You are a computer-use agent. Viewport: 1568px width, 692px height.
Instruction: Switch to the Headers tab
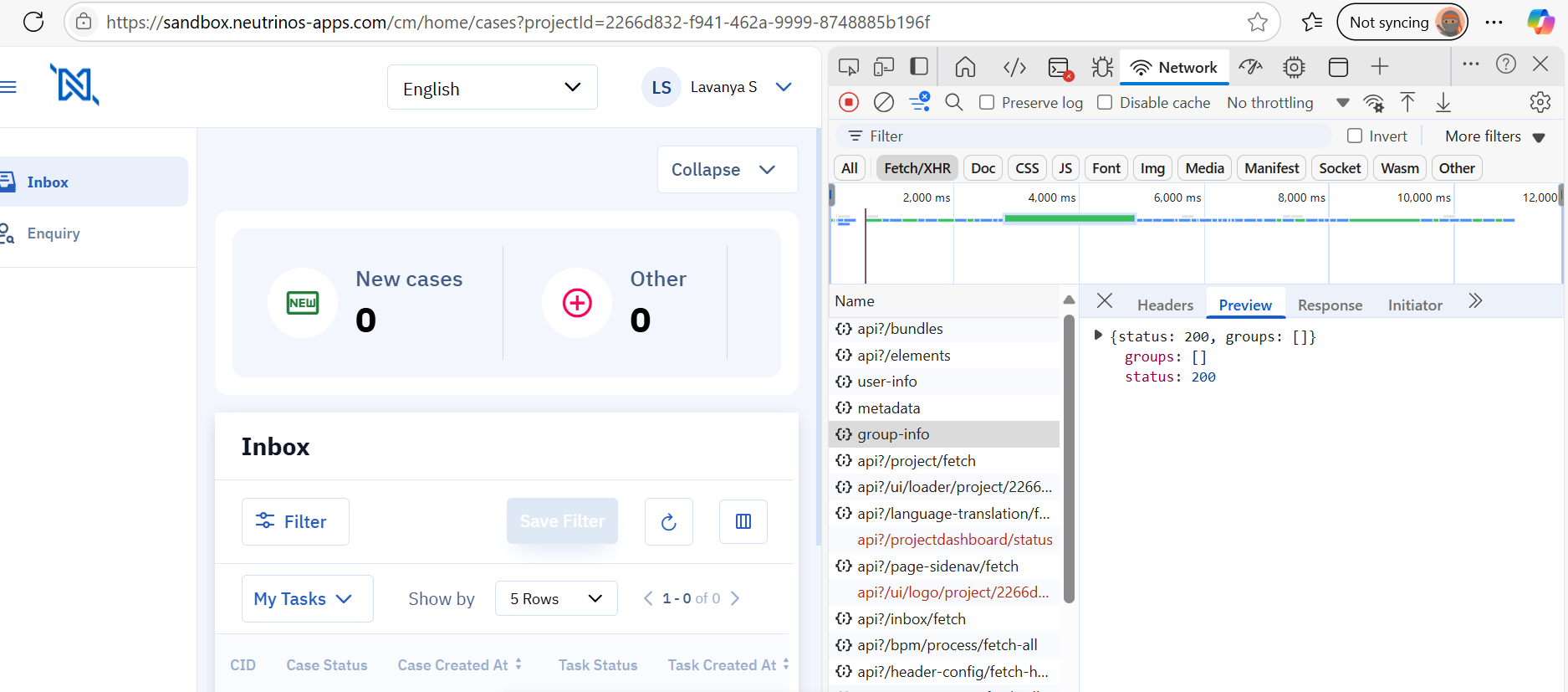[x=1164, y=305]
